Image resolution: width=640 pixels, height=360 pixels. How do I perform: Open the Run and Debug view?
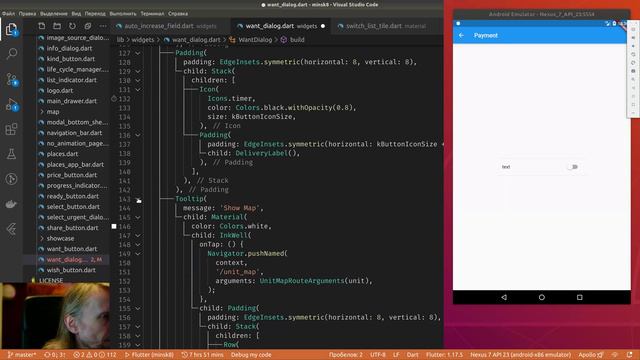[11, 104]
